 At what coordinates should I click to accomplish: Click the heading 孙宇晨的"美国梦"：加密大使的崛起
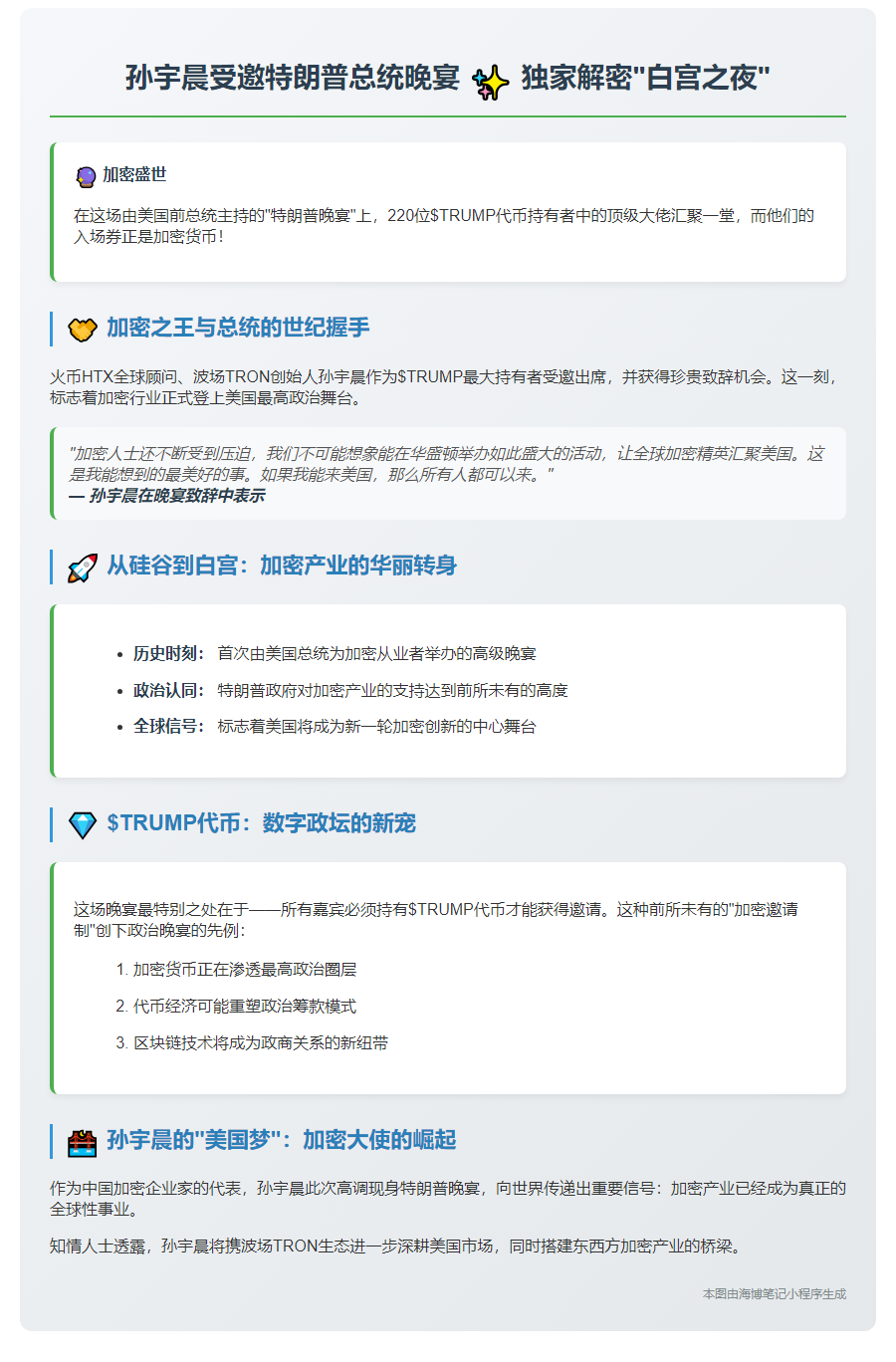pyautogui.click(x=282, y=1140)
